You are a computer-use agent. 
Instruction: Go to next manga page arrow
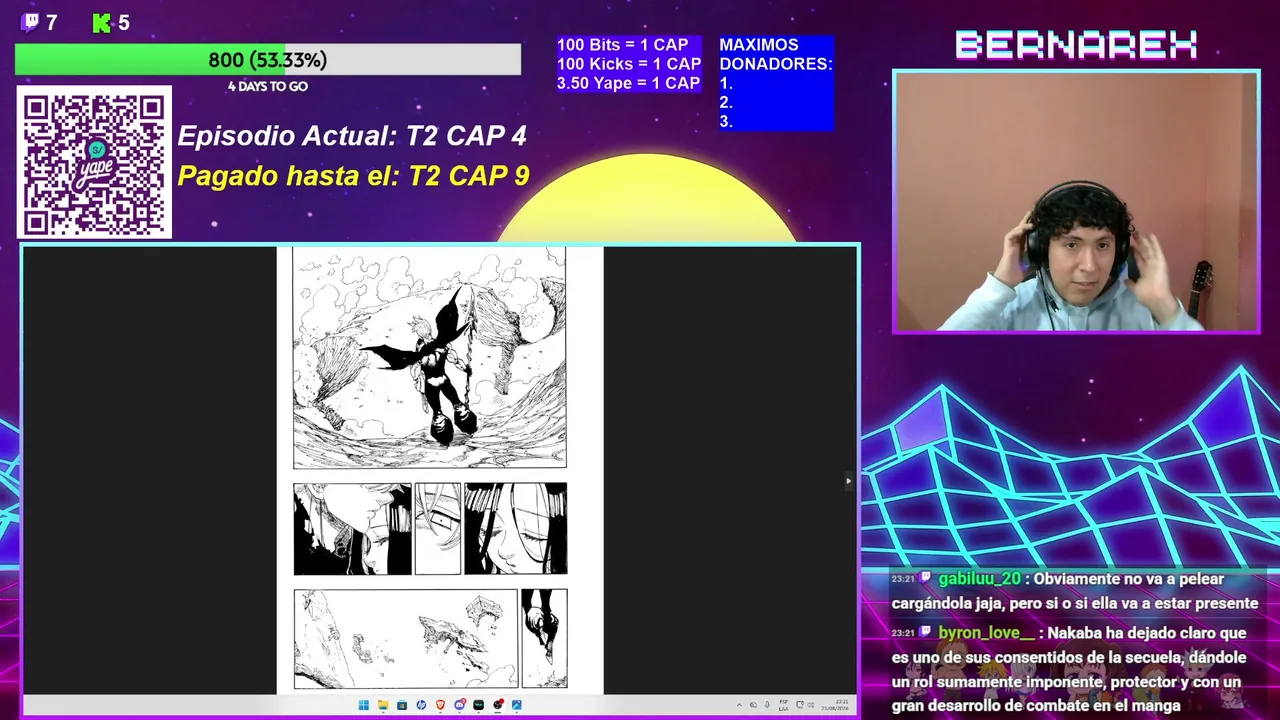tap(848, 481)
